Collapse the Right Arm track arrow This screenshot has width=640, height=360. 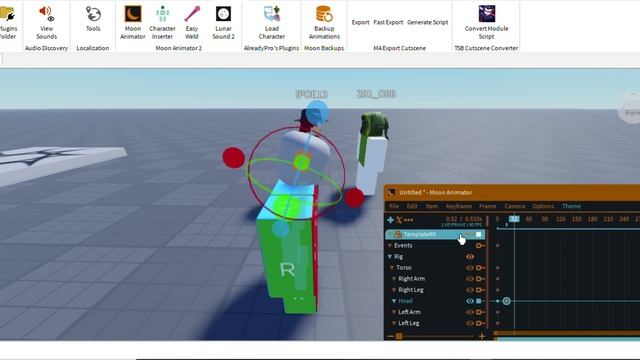click(394, 279)
